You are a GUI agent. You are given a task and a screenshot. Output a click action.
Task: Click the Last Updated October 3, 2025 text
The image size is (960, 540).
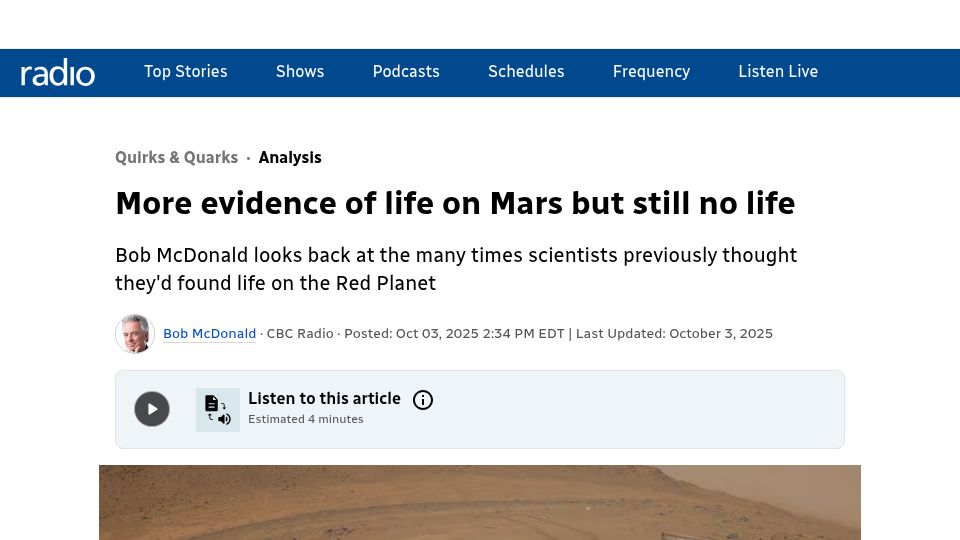coord(674,334)
